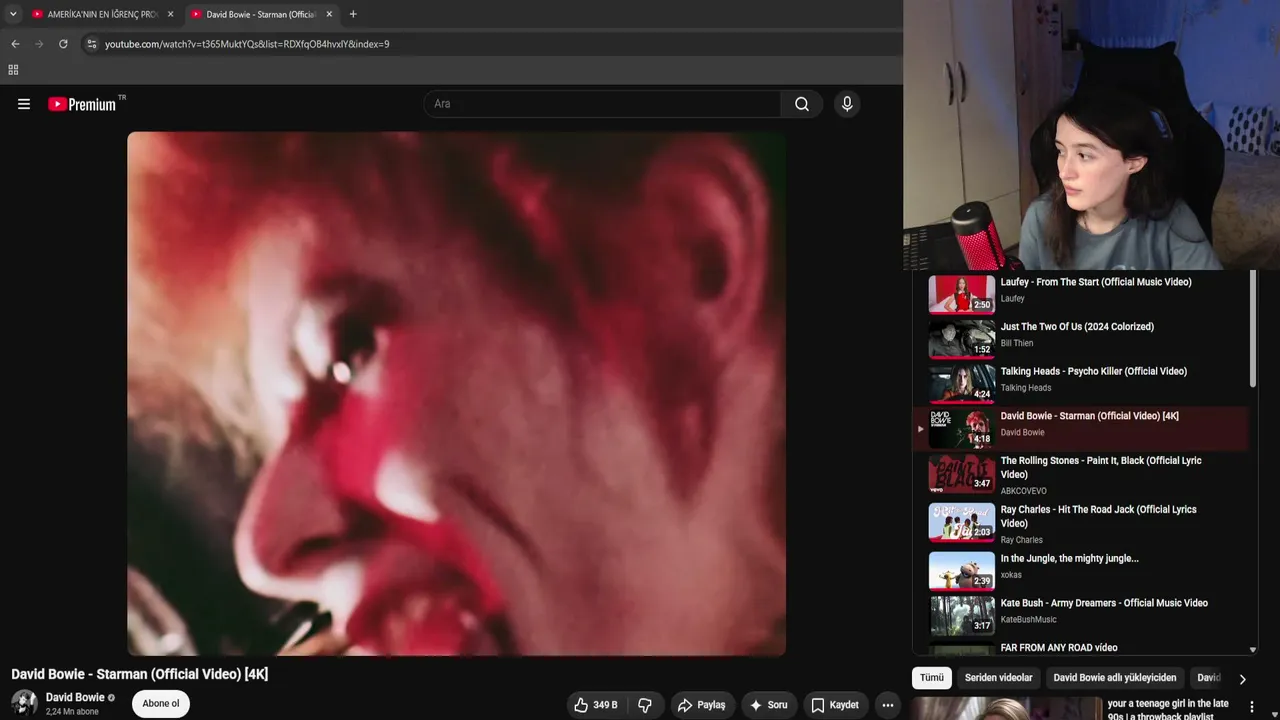This screenshot has width=1280, height=720.
Task: Open "The Rolling Stones - Paint It, Black" title
Action: pos(1101,467)
